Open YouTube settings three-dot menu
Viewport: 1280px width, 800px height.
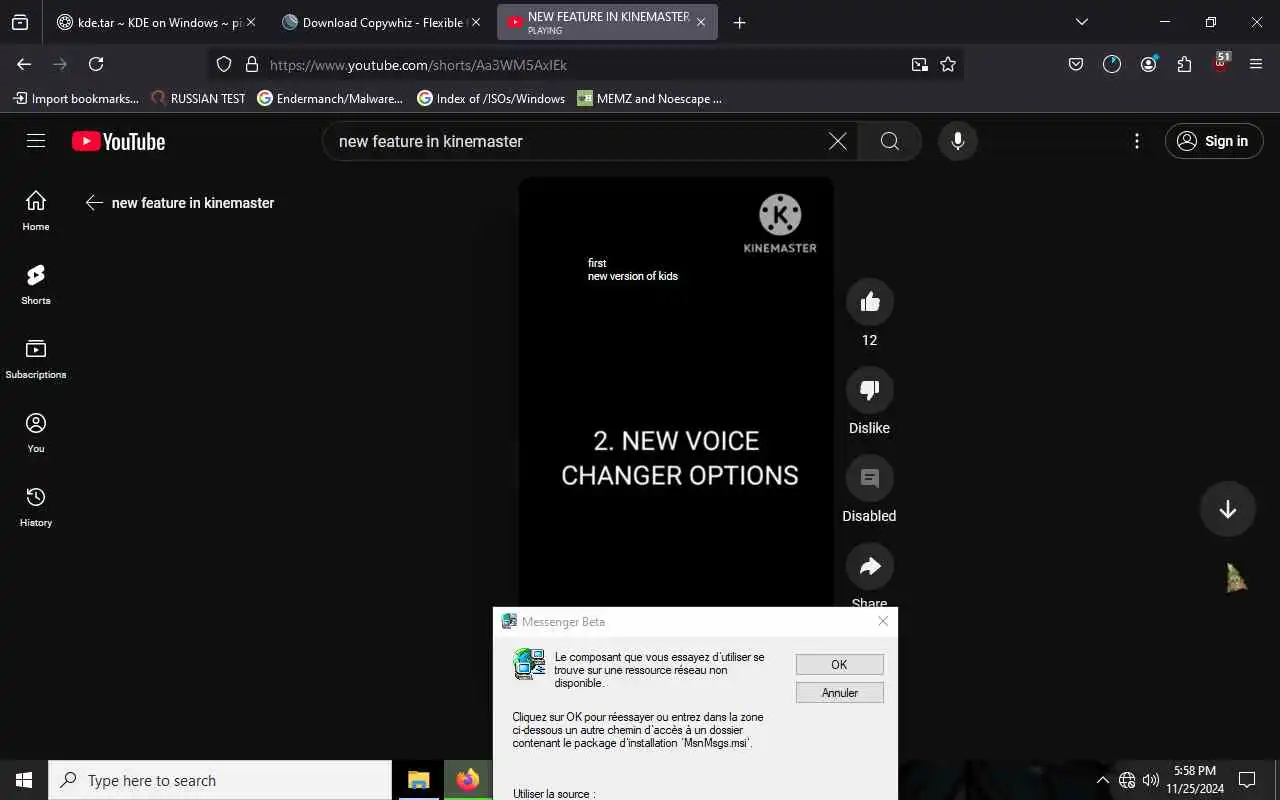point(1137,141)
